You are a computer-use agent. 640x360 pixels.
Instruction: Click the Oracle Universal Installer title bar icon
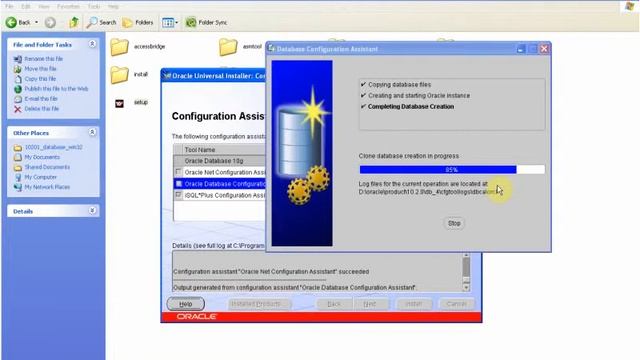(167, 76)
